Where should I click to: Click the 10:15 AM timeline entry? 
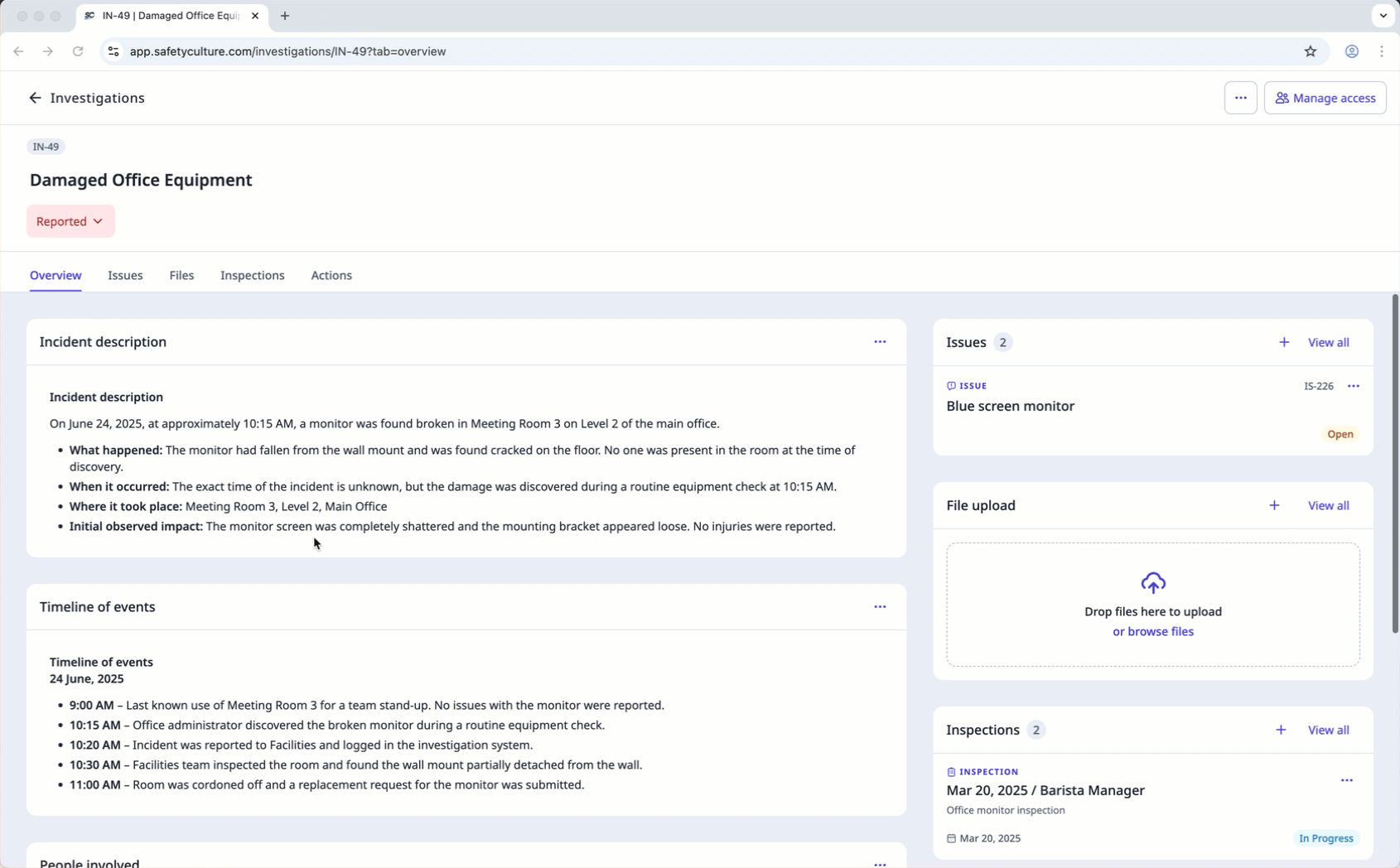point(337,725)
